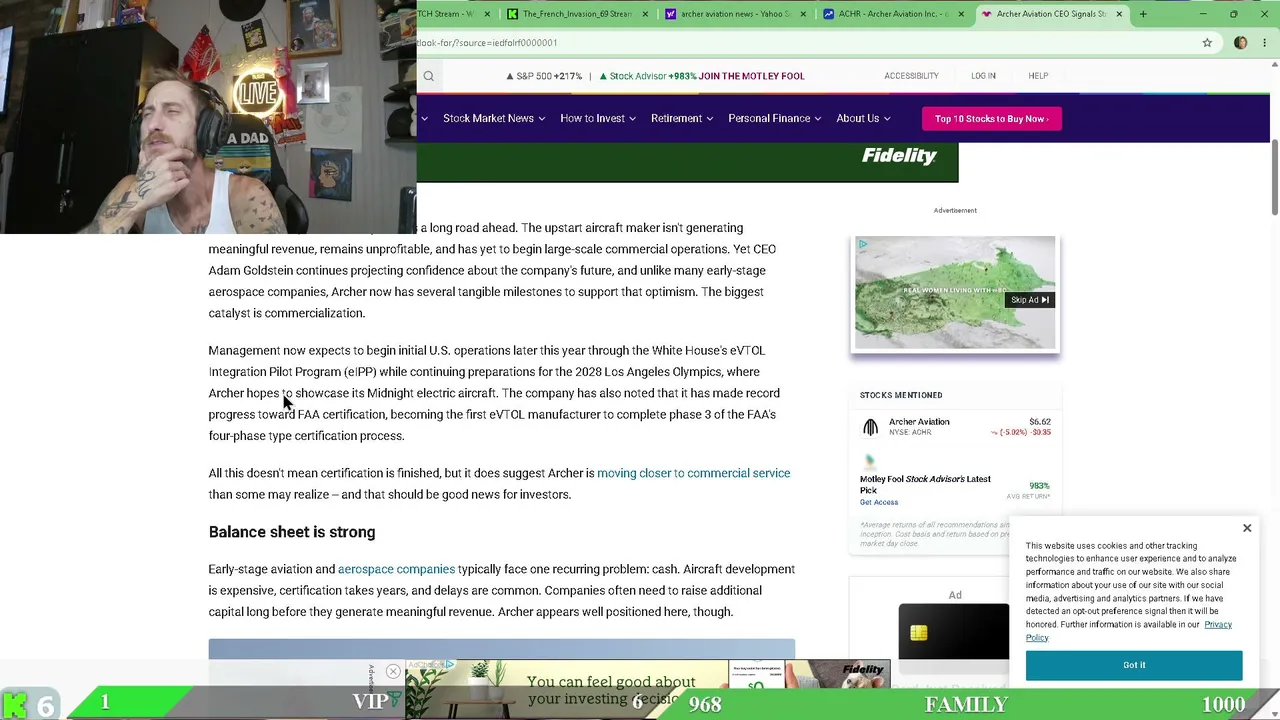Bookmark this page with the star icon
This screenshot has width=1280, height=720.
(x=1207, y=43)
